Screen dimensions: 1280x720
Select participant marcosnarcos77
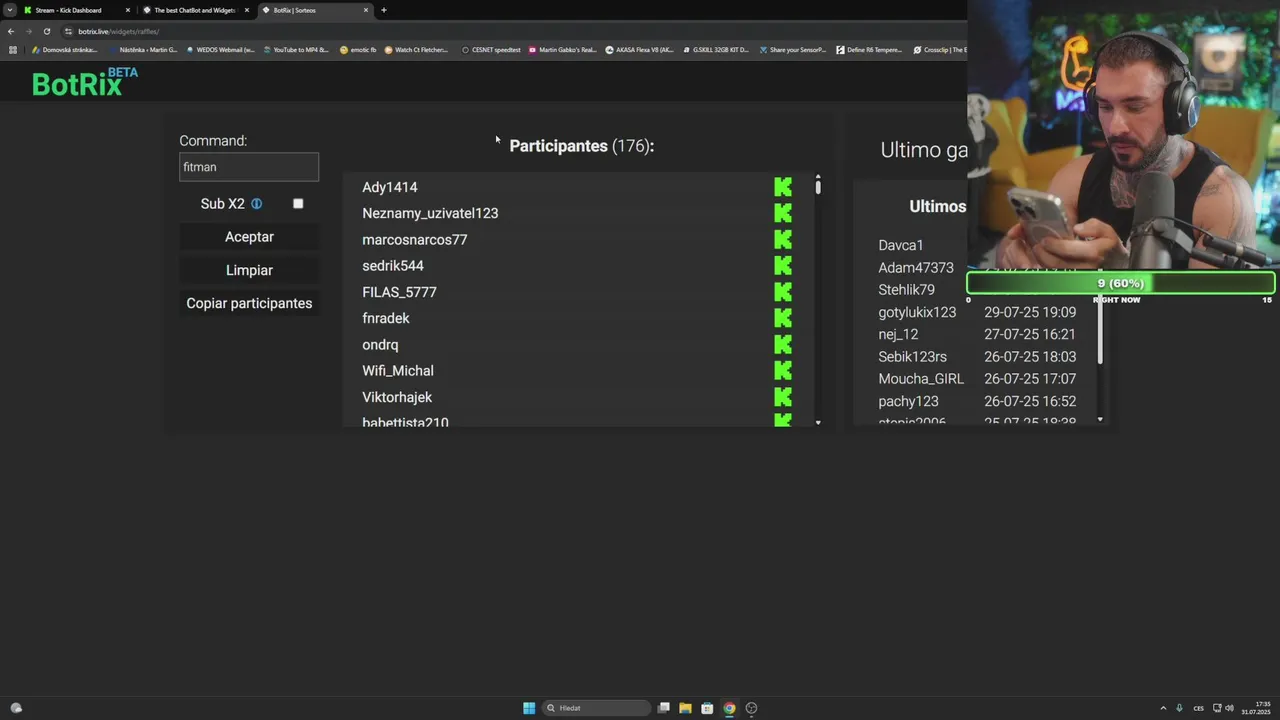[x=415, y=240]
